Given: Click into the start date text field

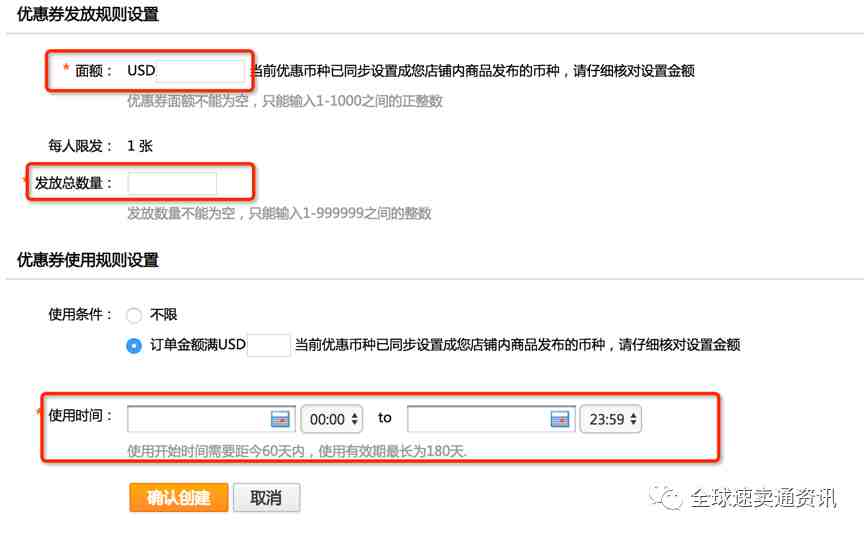Looking at the screenshot, I should [198, 419].
